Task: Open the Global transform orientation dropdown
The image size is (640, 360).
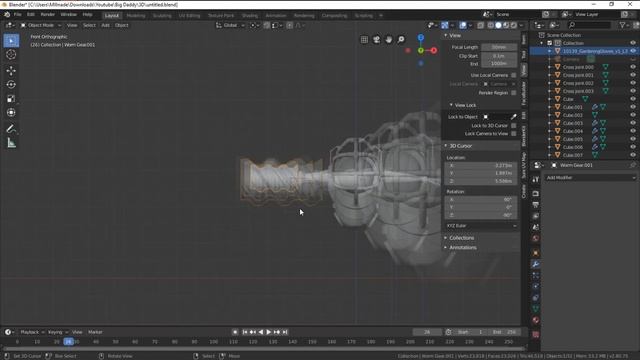Action: (230, 25)
